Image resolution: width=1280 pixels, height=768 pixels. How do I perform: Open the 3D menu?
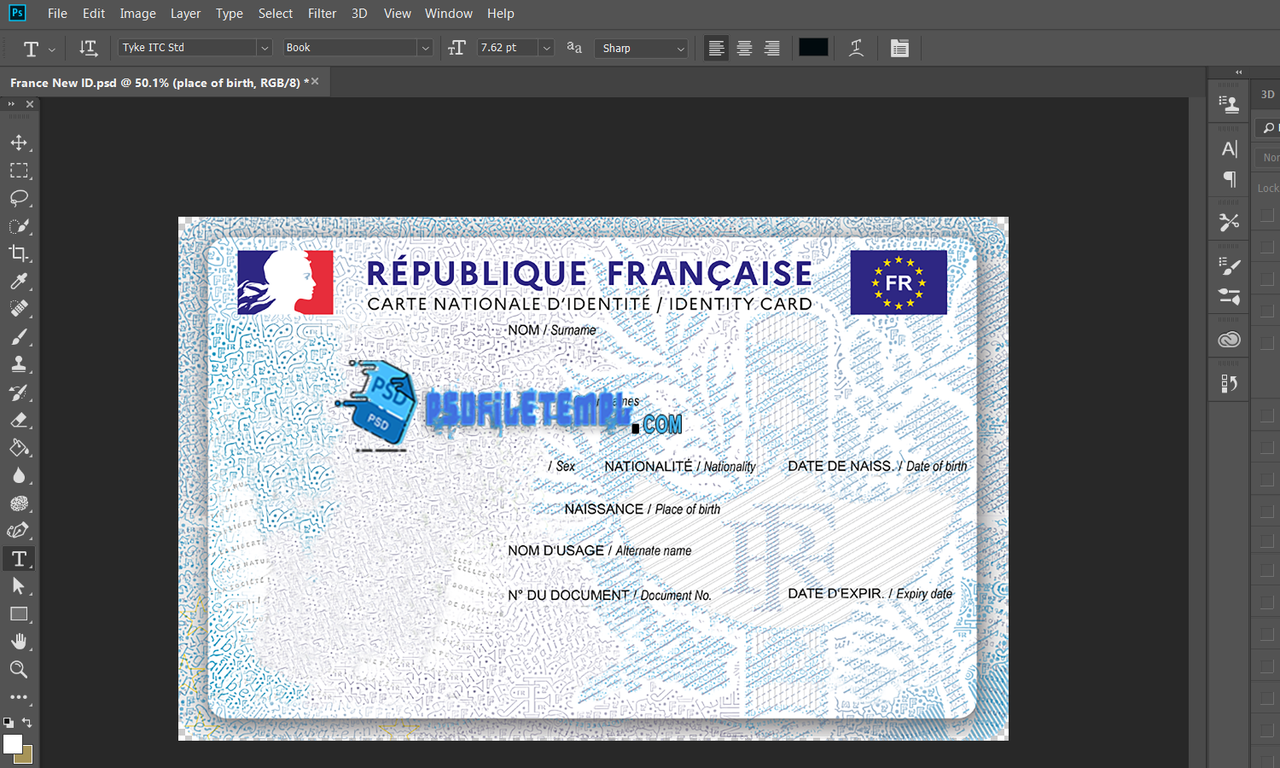point(360,13)
